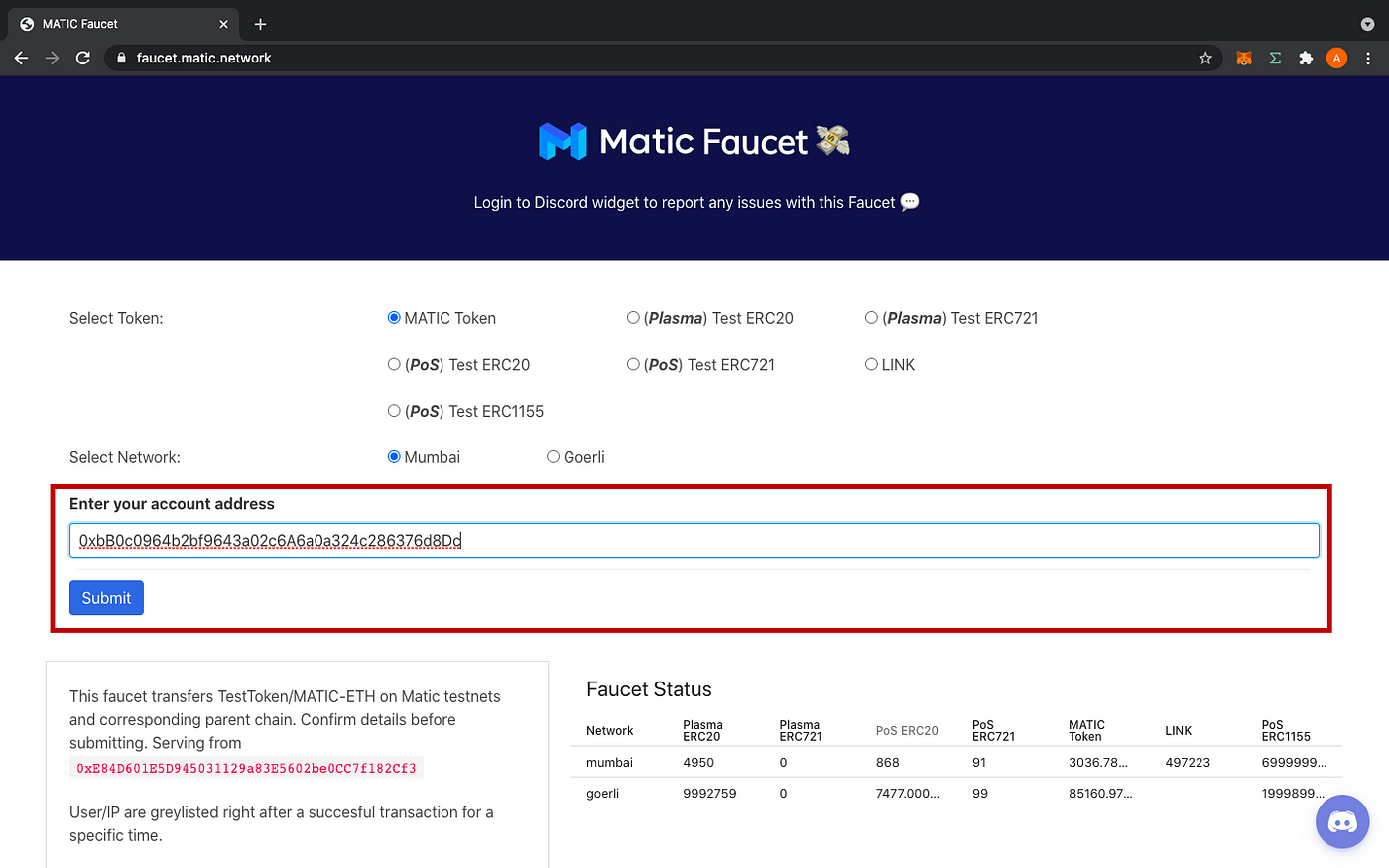Image resolution: width=1389 pixels, height=868 pixels.
Task: Click goerli PoS ERC20 value 7477.000
Action: (x=907, y=794)
